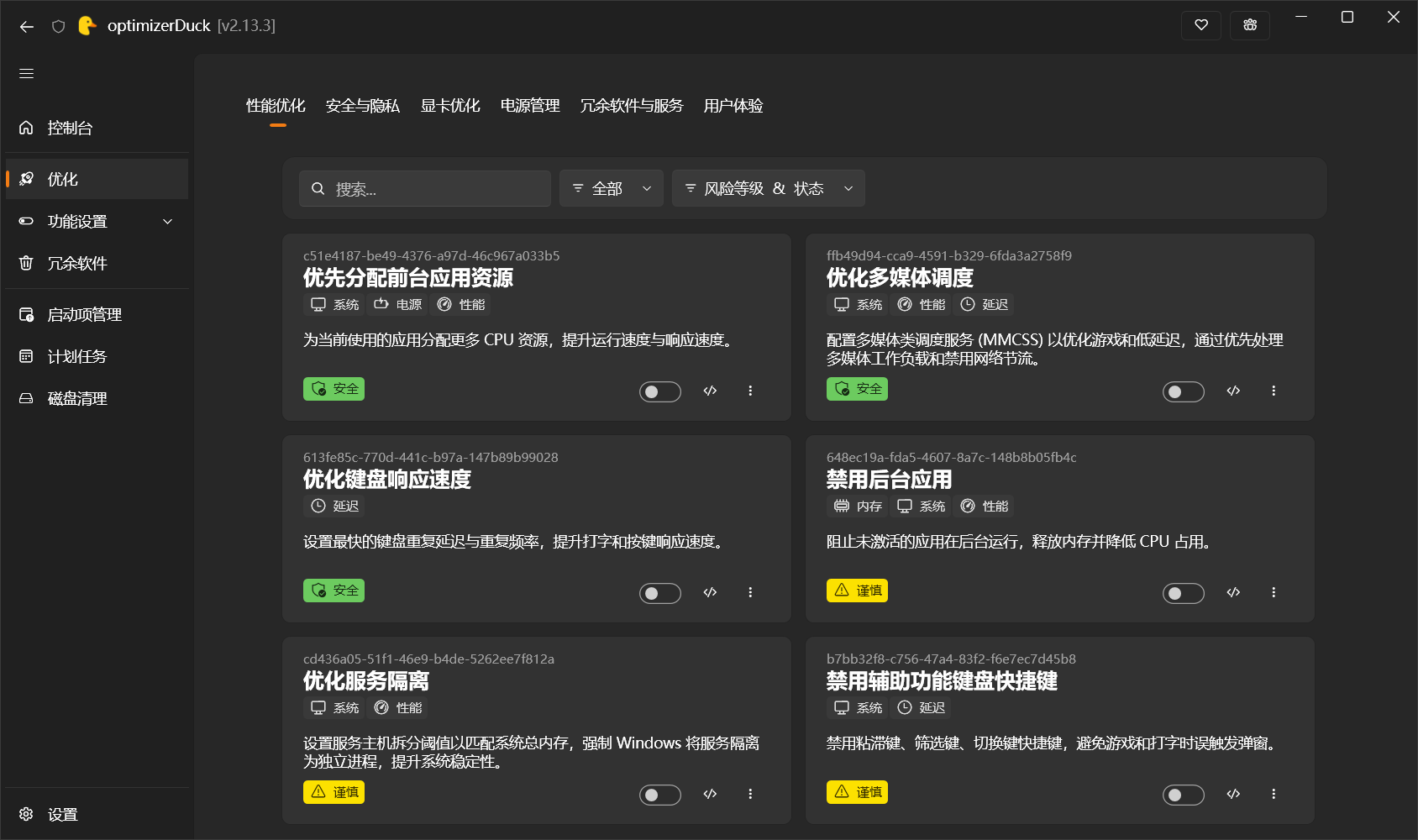Enable 优化服务隔离 toggle
This screenshot has height=840, width=1418.
point(660,795)
